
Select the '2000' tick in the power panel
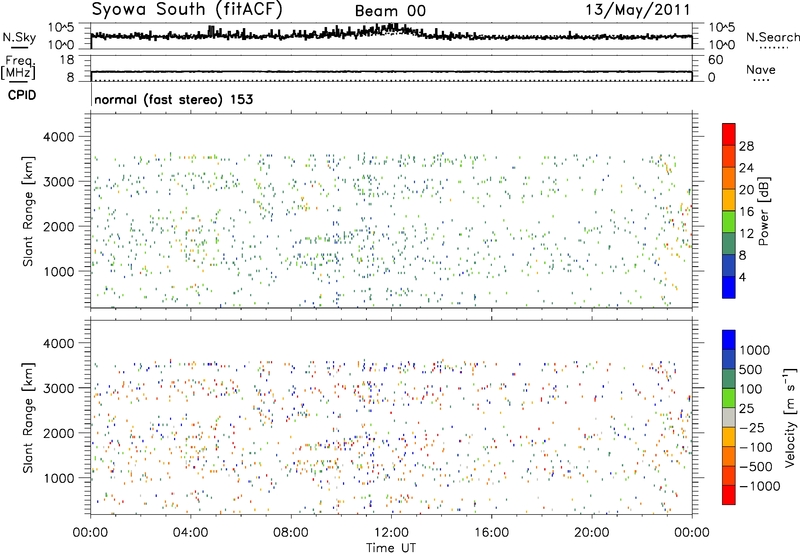(x=58, y=226)
